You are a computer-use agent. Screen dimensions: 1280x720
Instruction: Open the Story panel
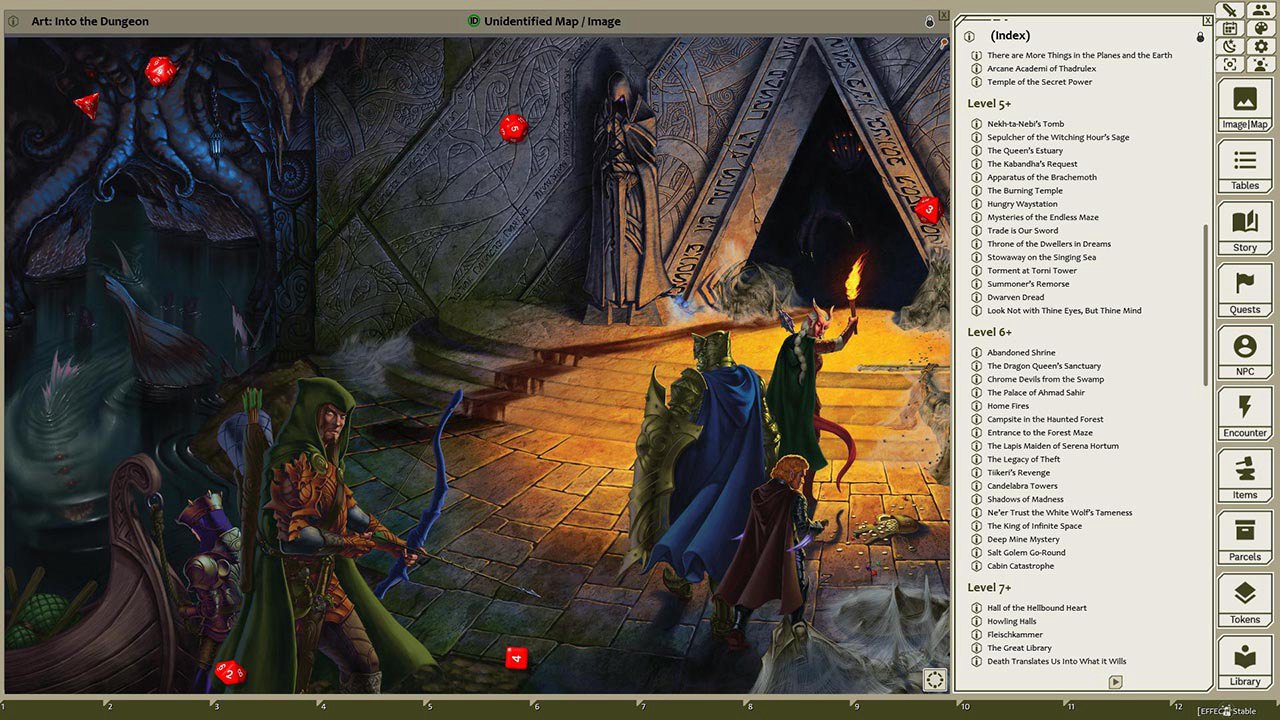pyautogui.click(x=1243, y=228)
